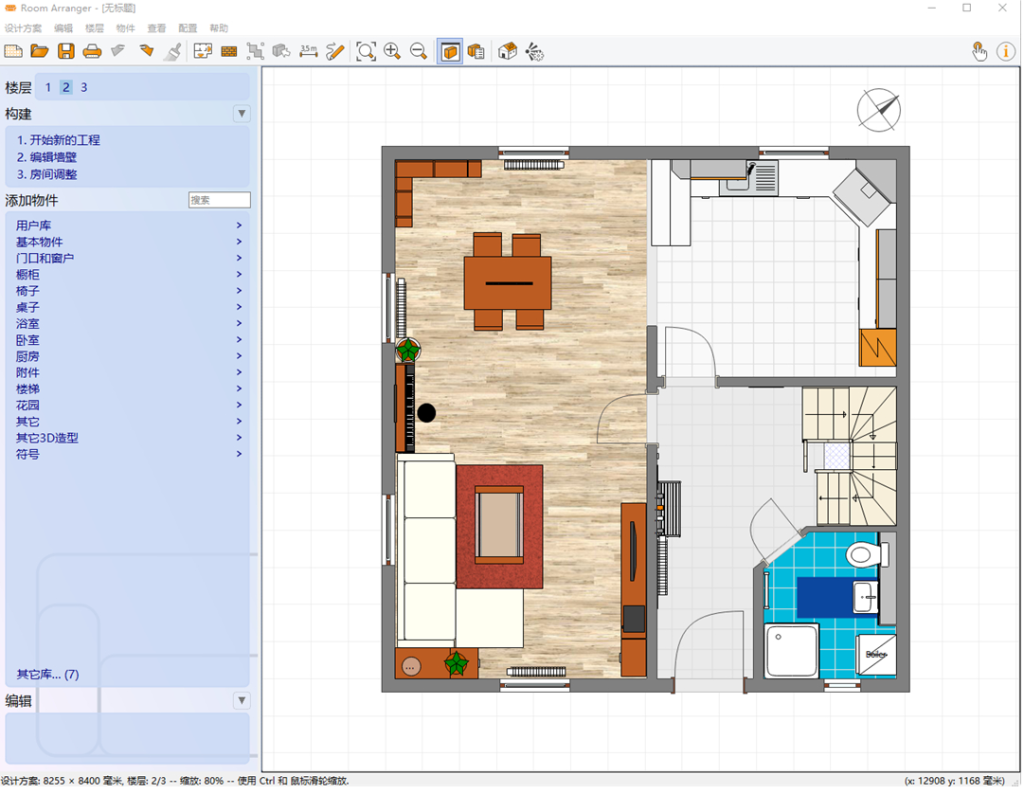The width and height of the screenshot is (1024, 794).
Task: Click the 搜索 search field
Action: point(219,200)
